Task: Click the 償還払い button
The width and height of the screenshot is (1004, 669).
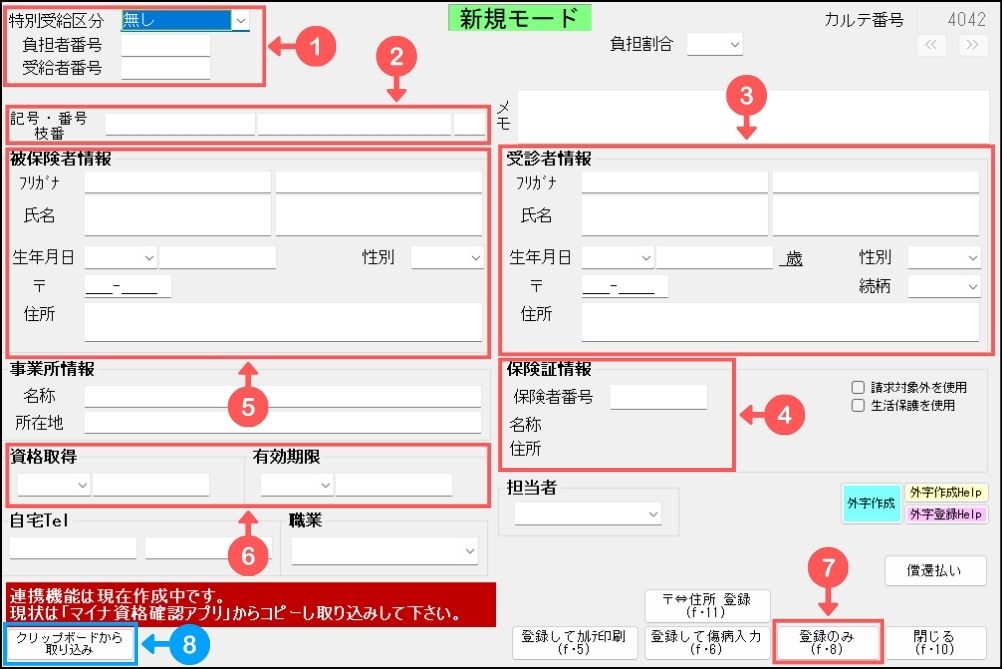Action: tap(935, 571)
